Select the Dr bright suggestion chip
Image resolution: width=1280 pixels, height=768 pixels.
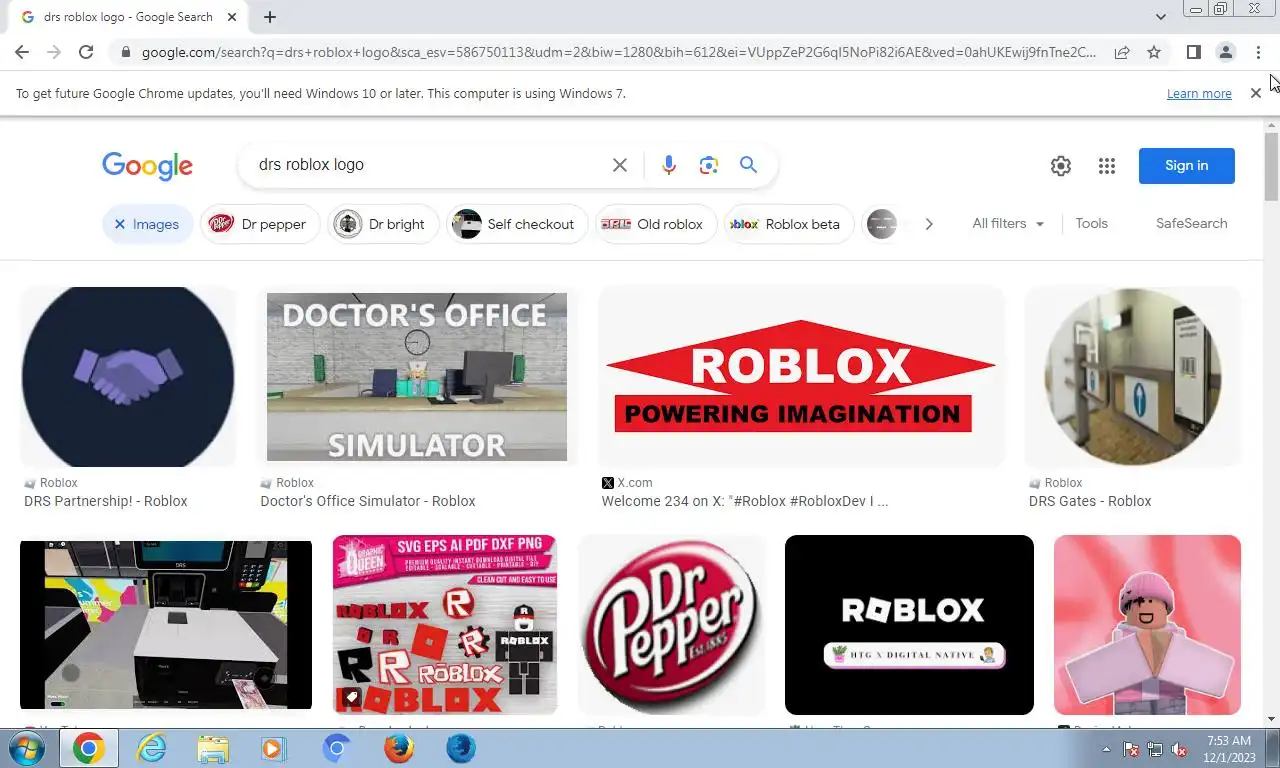coord(383,224)
